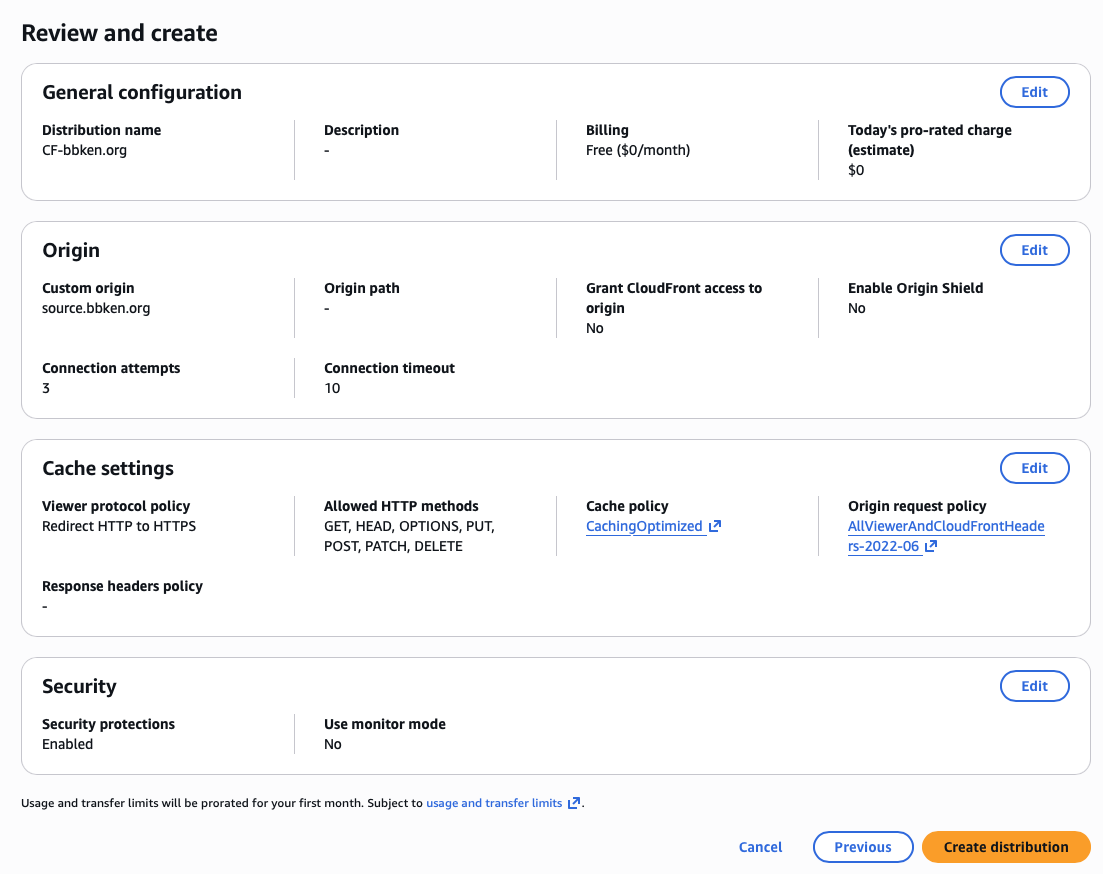
Task: Click the Allowed HTTP methods list text
Action: 409,536
